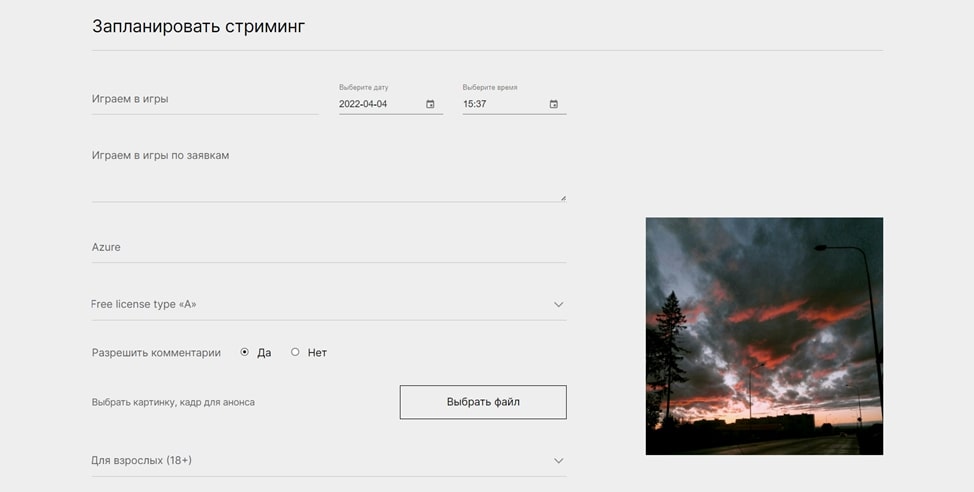Expand the 'Для взрослых (18+)' dropdown
The height and width of the screenshot is (492, 974).
point(329,461)
